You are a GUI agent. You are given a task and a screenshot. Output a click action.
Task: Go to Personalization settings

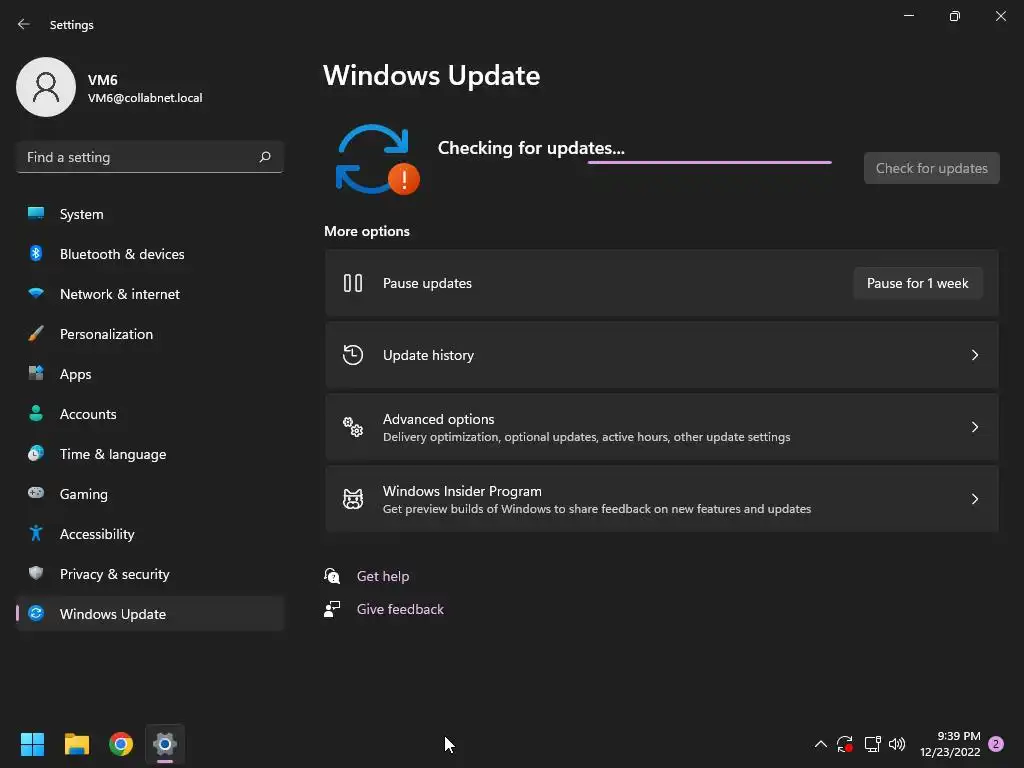150,334
